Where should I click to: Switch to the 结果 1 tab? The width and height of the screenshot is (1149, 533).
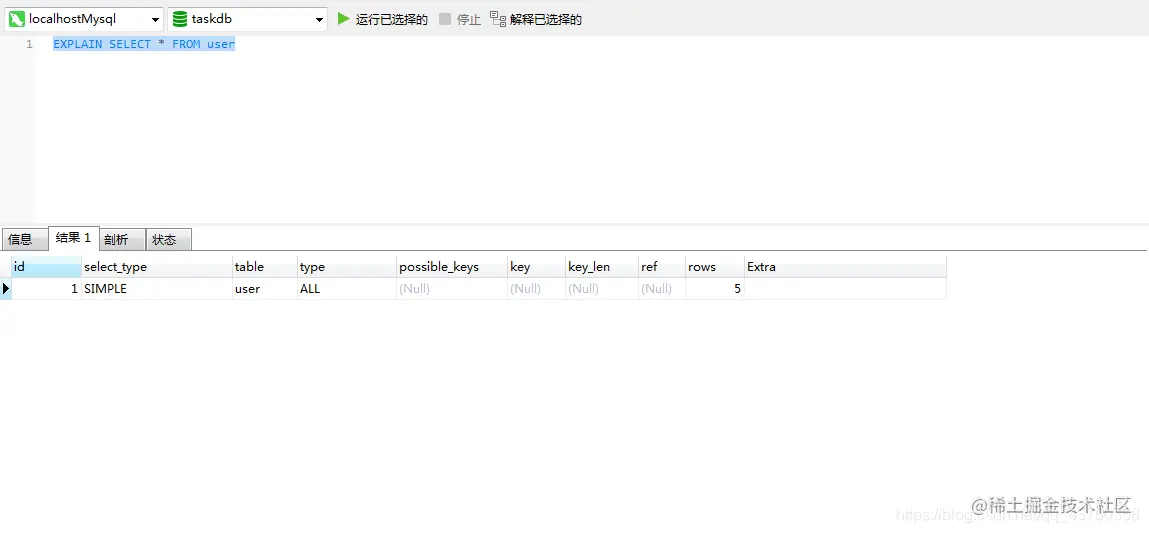73,238
